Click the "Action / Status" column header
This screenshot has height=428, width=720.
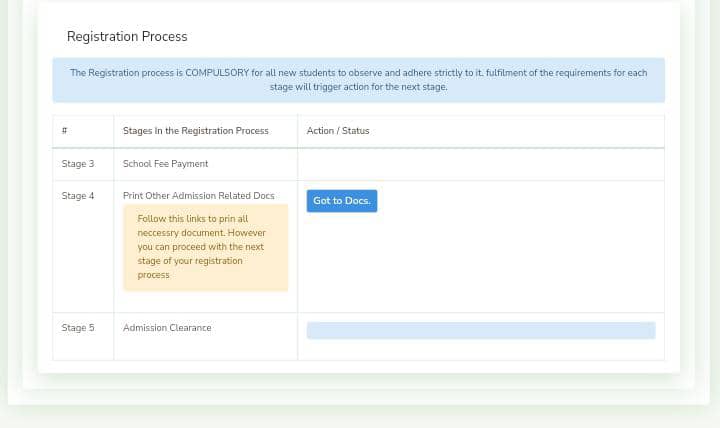pyautogui.click(x=338, y=131)
